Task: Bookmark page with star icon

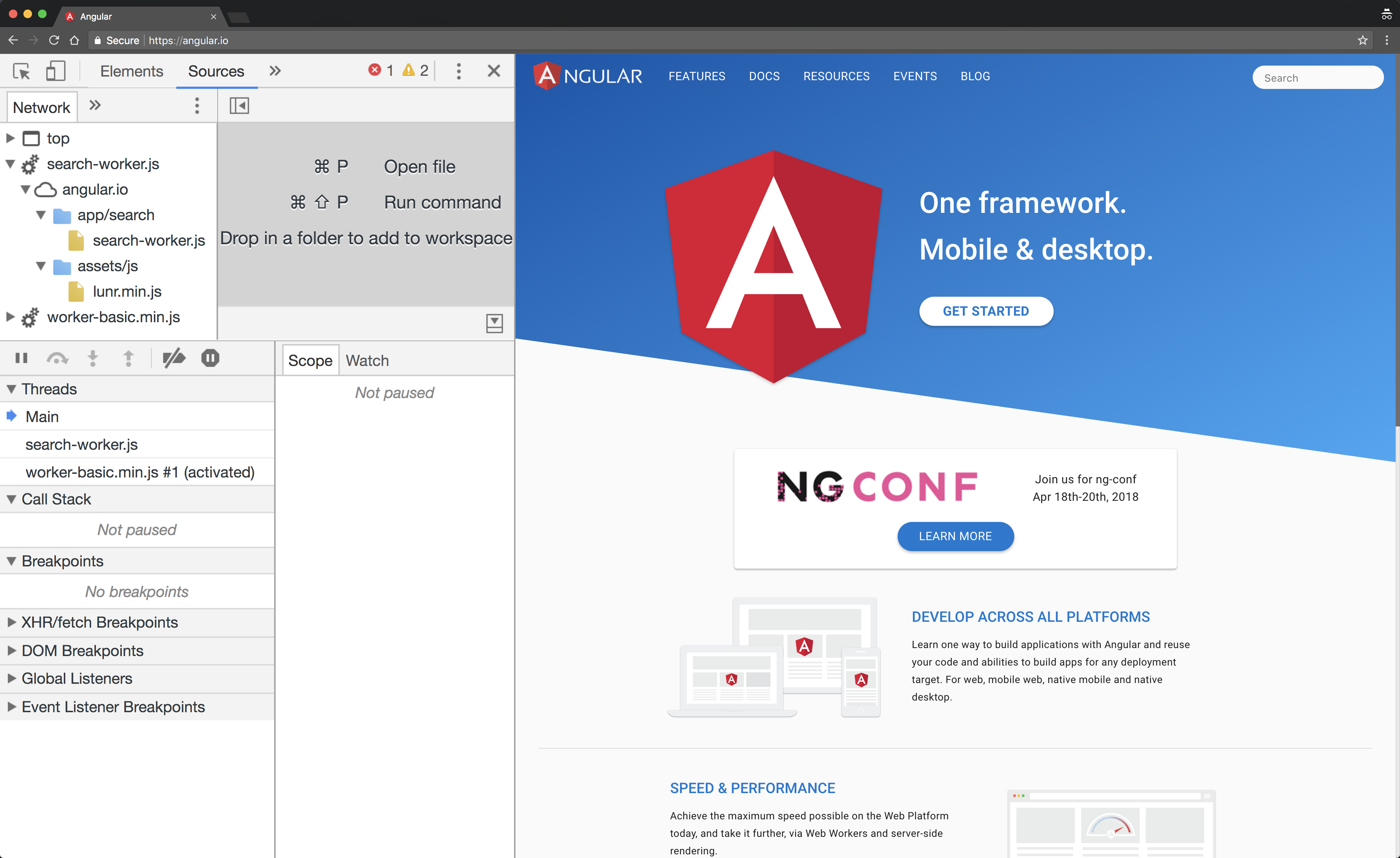Action: 1362,40
